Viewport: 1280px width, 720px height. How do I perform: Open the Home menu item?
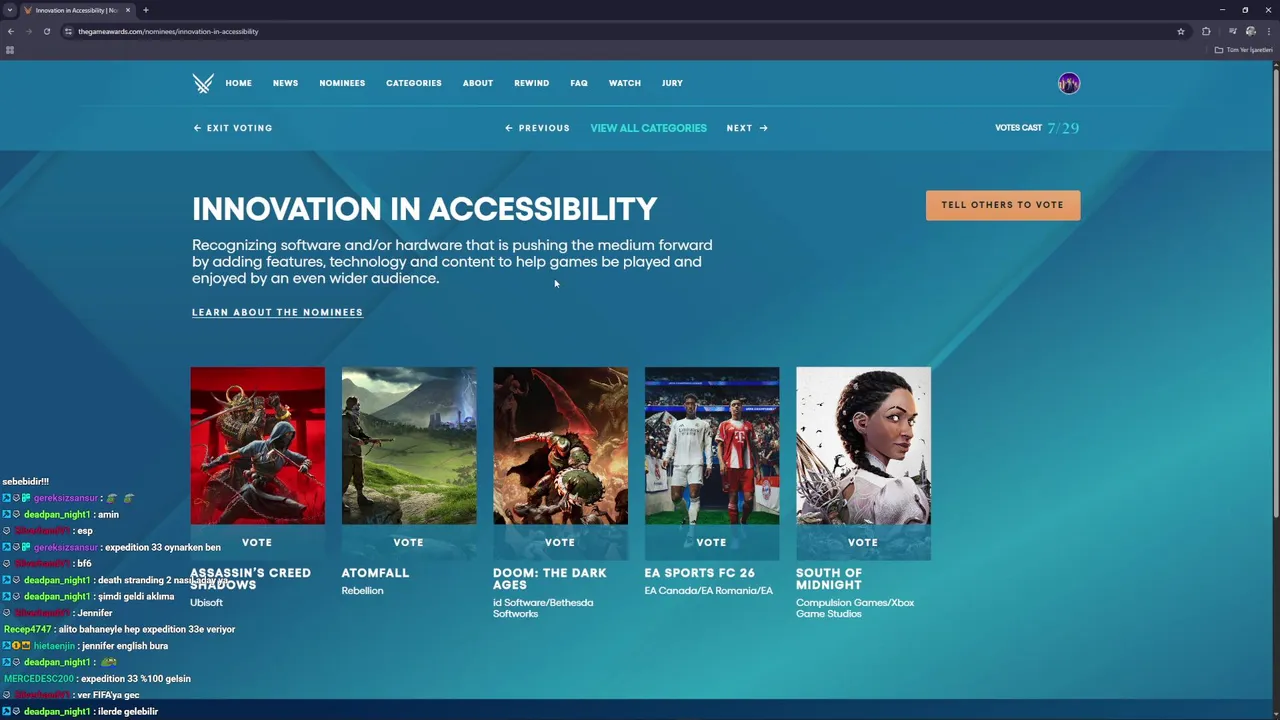click(x=238, y=83)
